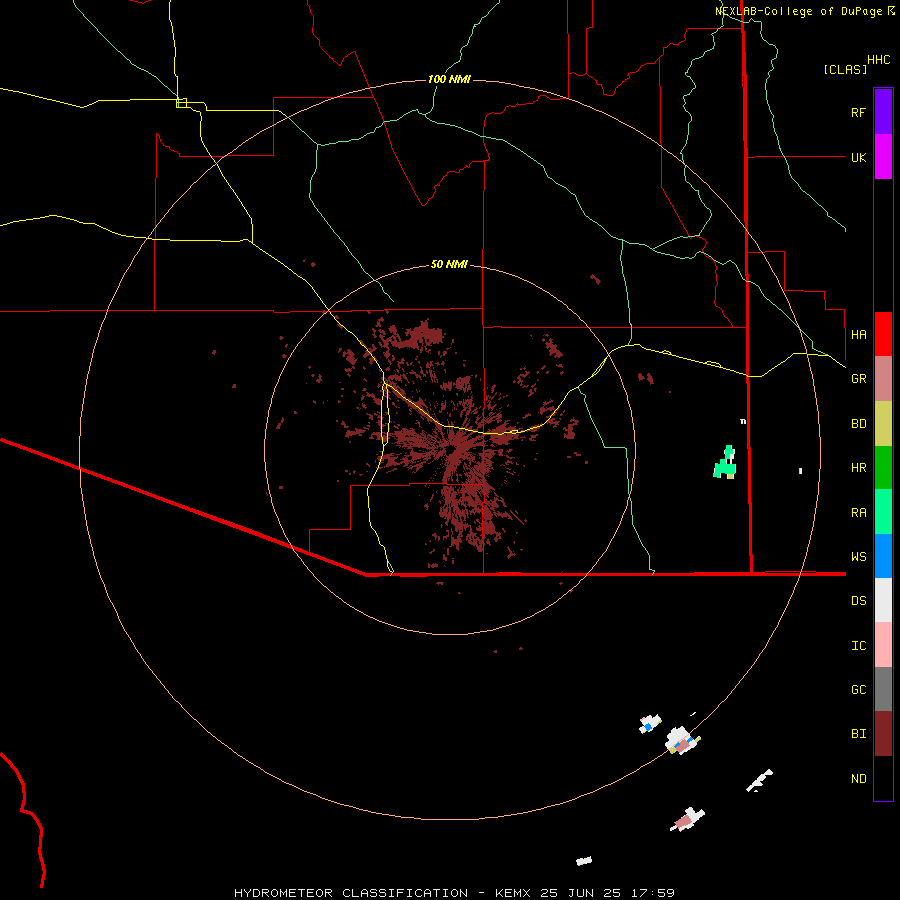This screenshot has width=900, height=900.
Task: Click the RF legend label
Action: pos(858,112)
